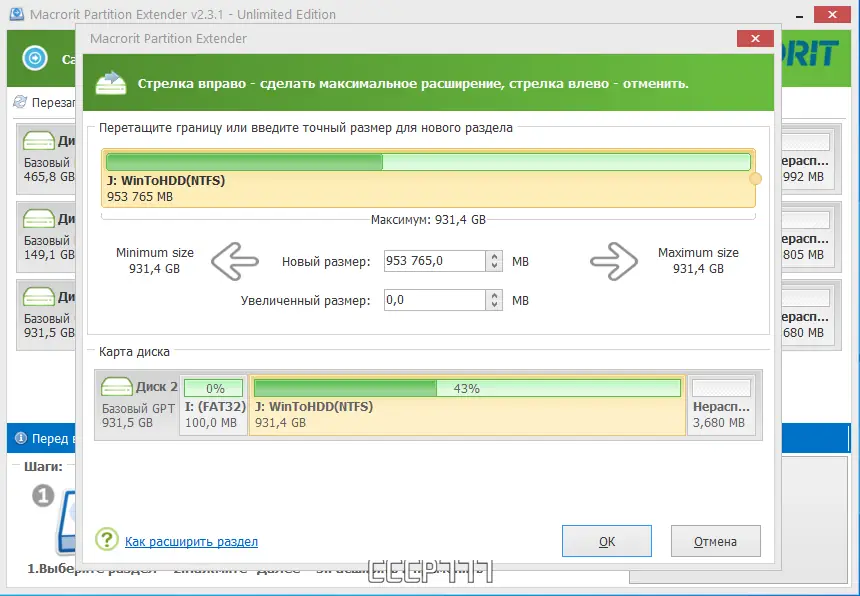Click the reload icon in main window
Image resolution: width=860 pixels, height=596 pixels.
(20, 102)
